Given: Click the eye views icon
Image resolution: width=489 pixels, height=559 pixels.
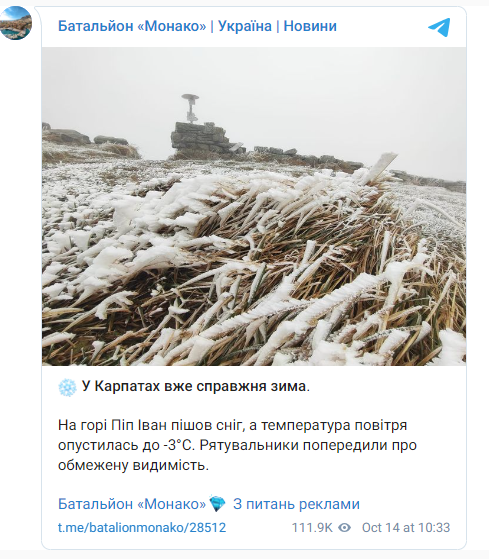Looking at the screenshot, I should coord(344,528).
